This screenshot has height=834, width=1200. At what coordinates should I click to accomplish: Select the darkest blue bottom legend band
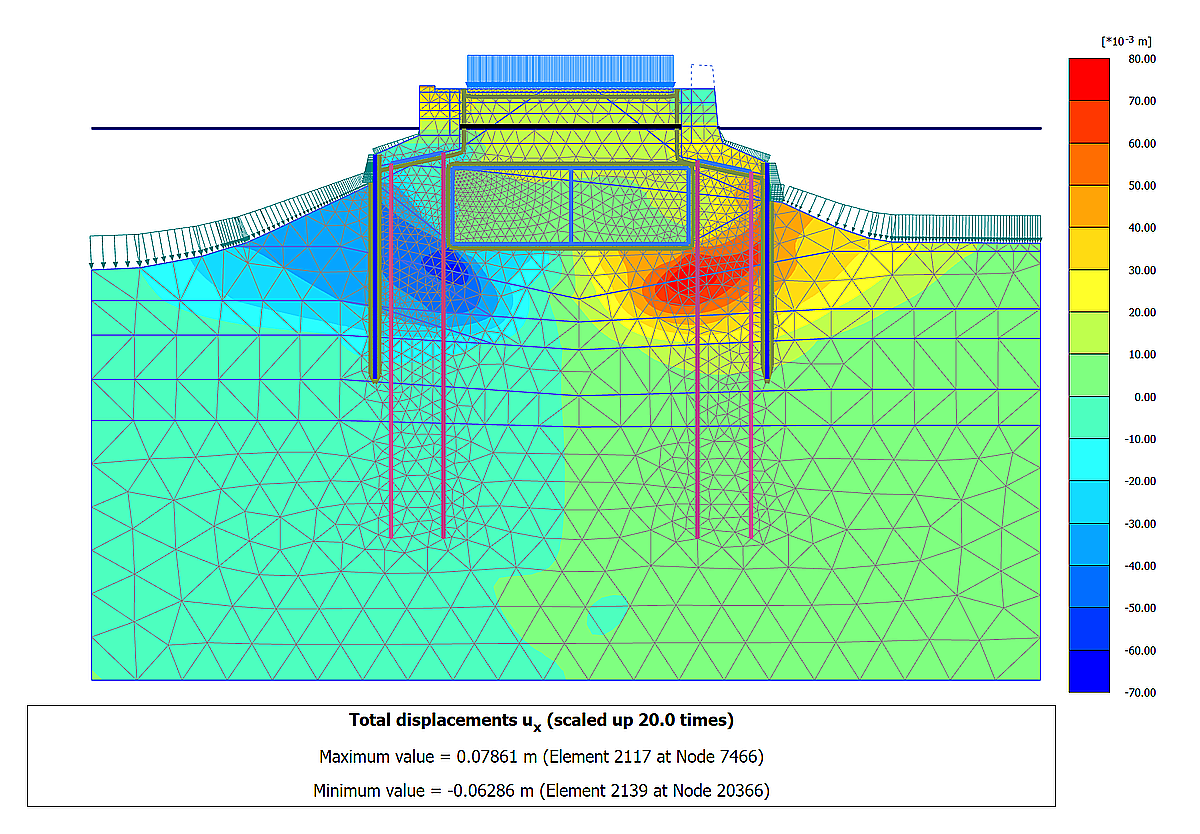pos(1089,671)
